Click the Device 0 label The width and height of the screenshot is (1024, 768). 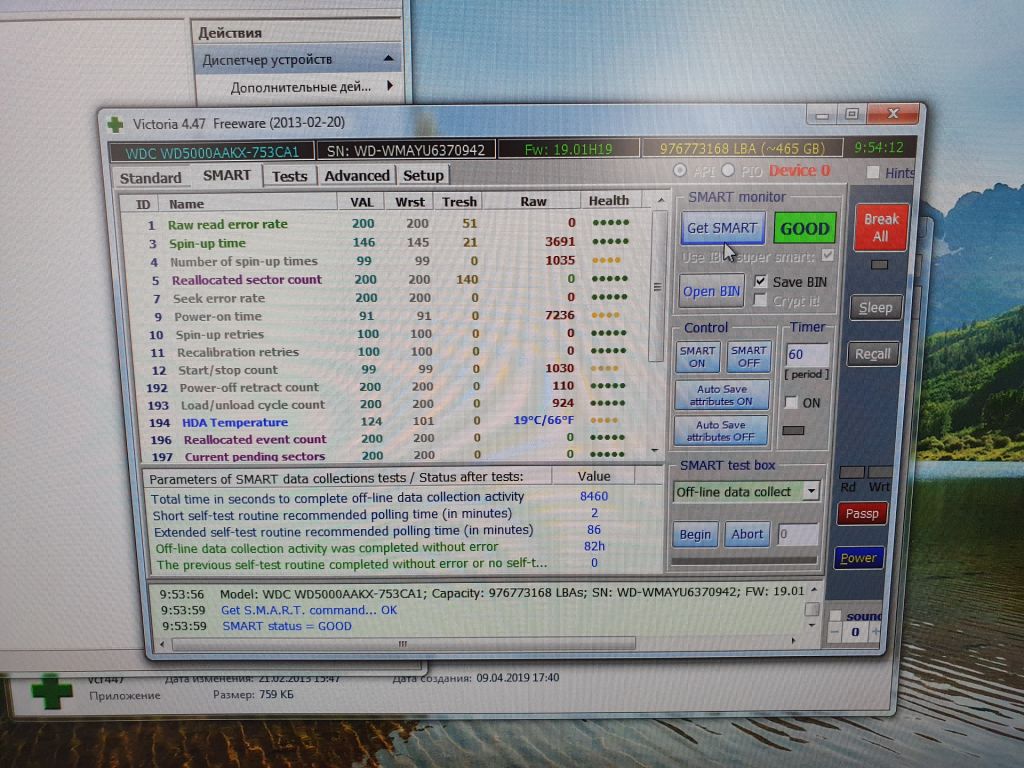[x=799, y=171]
